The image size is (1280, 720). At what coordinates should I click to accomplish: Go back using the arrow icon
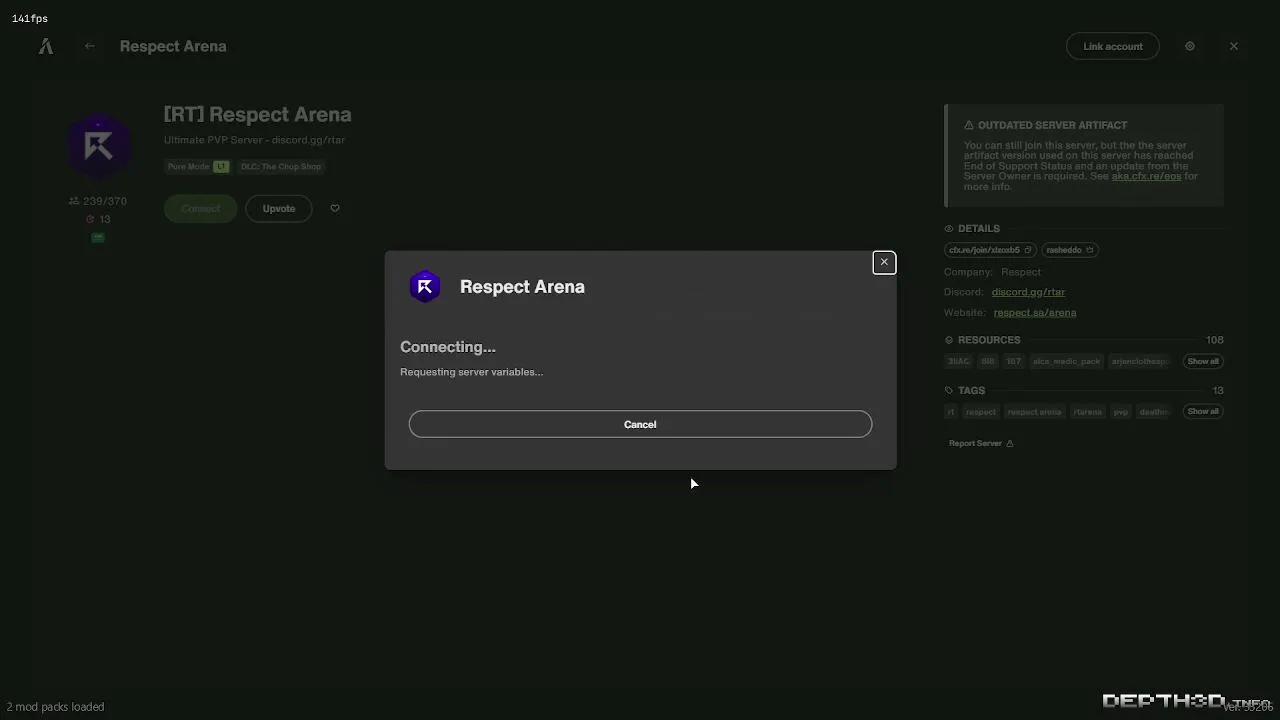point(90,46)
